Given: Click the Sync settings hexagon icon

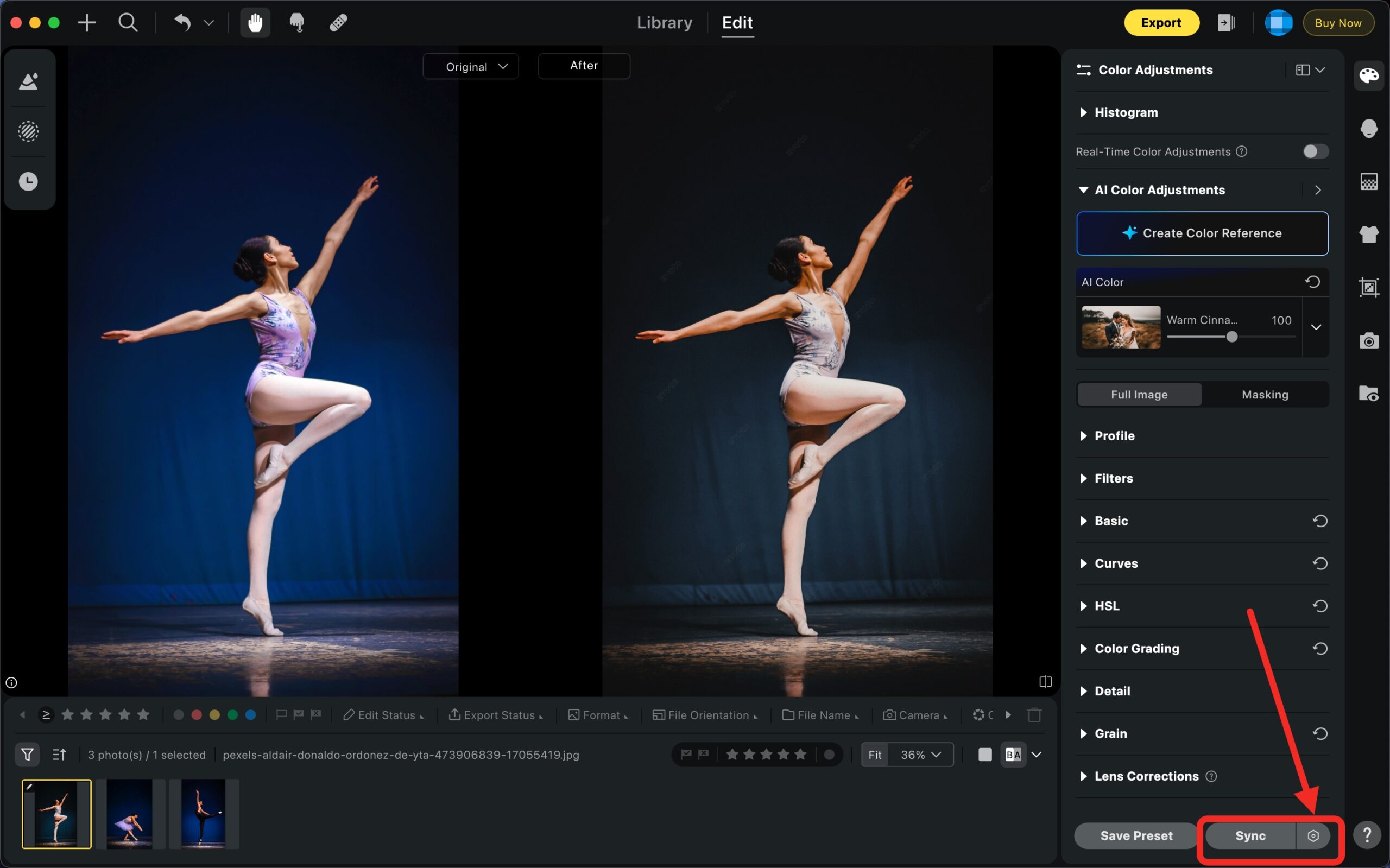Looking at the screenshot, I should click(1312, 836).
